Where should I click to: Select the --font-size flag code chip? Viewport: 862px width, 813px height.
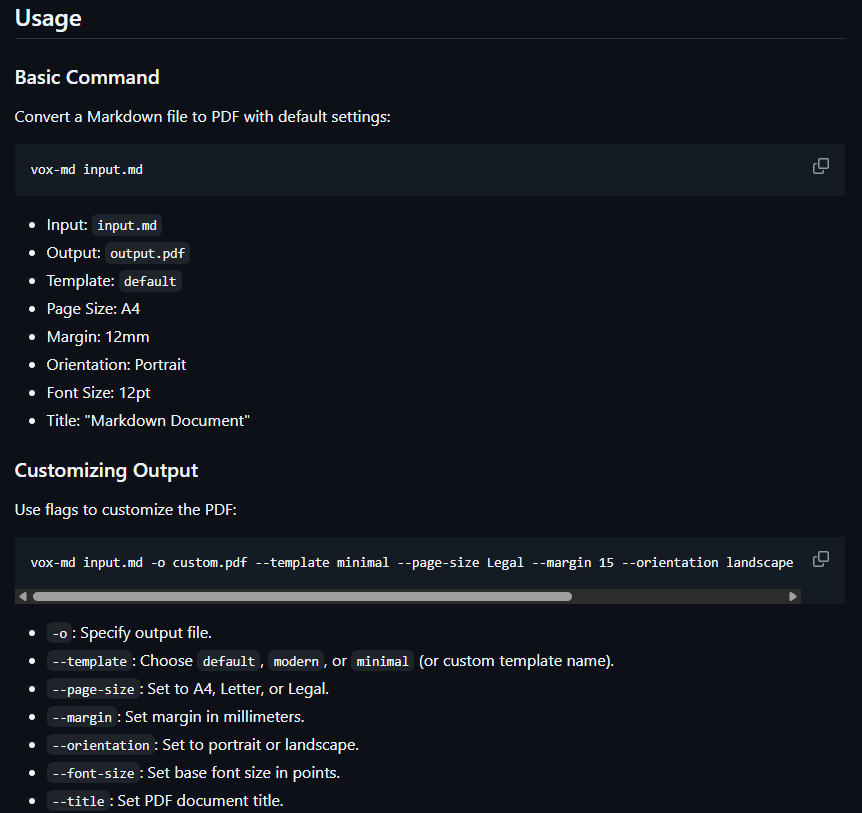(x=93, y=773)
